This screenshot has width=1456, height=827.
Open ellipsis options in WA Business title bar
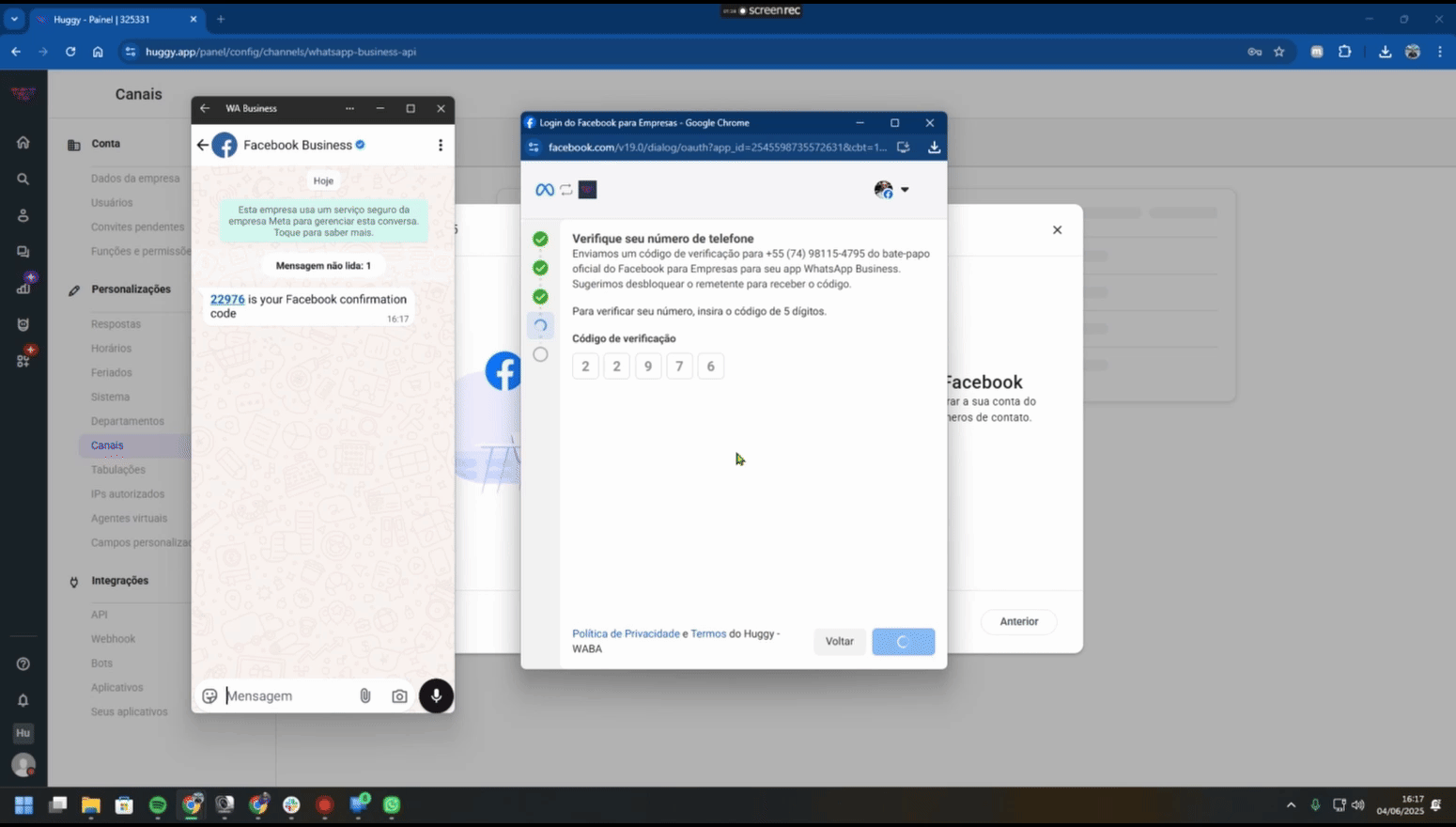pyautogui.click(x=349, y=108)
